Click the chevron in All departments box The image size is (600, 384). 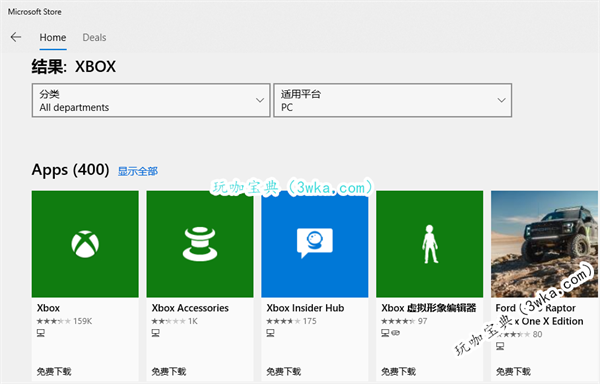[x=260, y=100]
